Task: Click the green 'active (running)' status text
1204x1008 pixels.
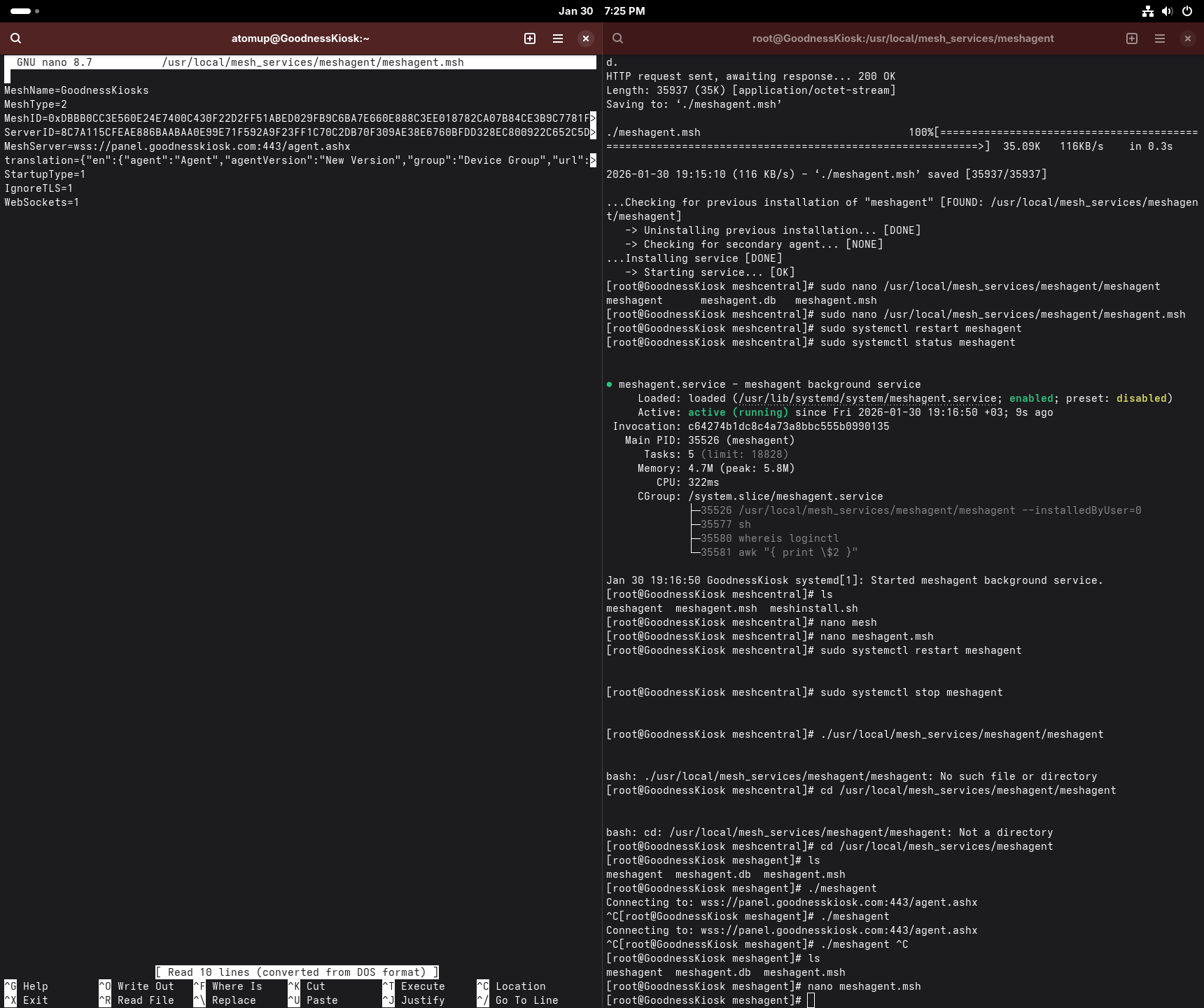Action: [738, 412]
